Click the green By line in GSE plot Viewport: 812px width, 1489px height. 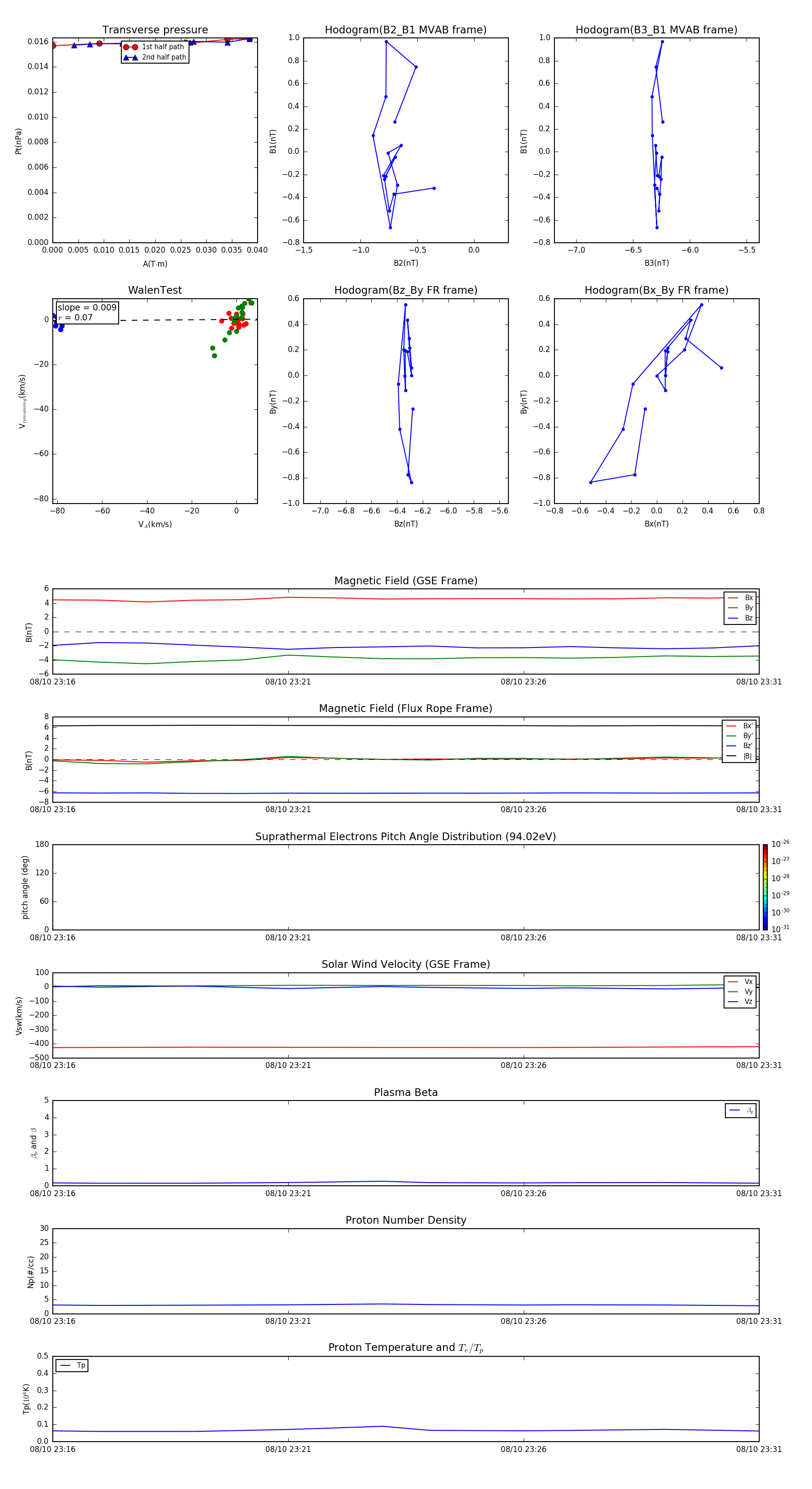(406, 658)
